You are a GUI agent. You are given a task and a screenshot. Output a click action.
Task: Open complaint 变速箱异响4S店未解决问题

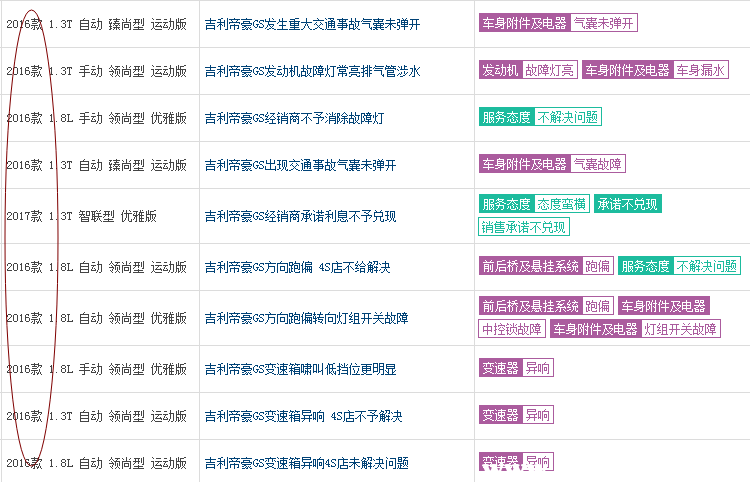pos(306,463)
